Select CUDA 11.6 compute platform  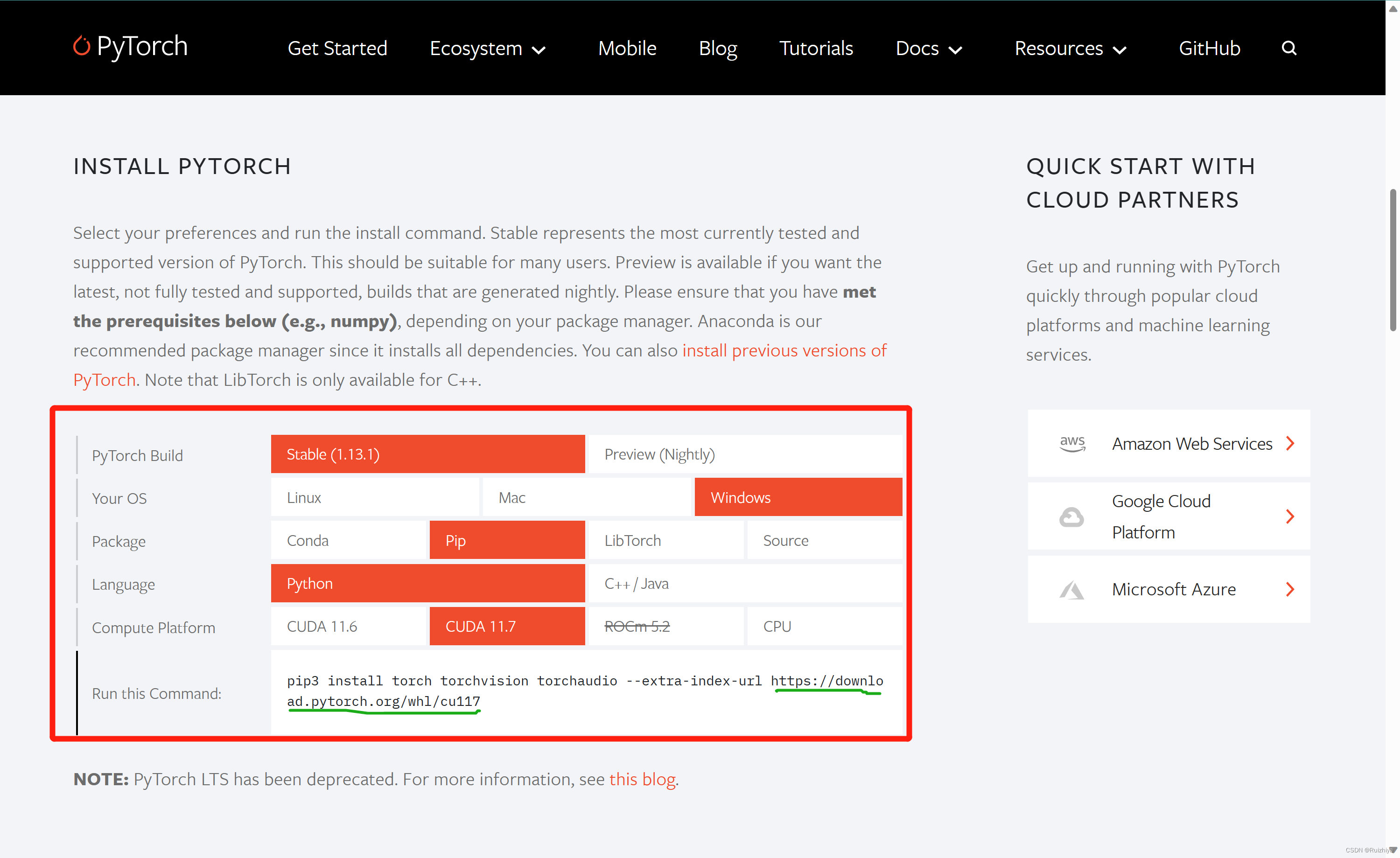coord(348,626)
